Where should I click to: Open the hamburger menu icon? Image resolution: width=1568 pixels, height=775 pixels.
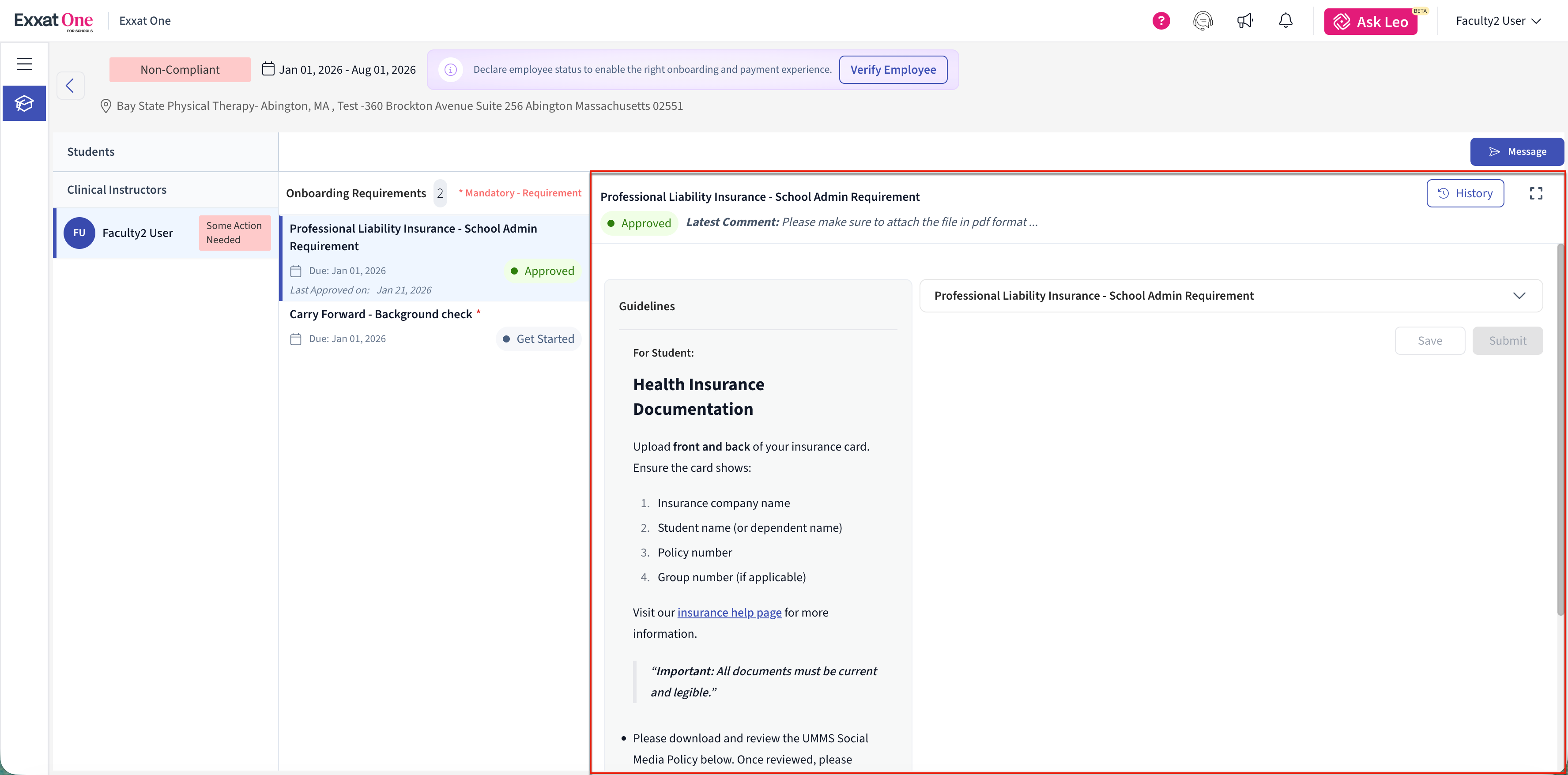click(x=24, y=63)
